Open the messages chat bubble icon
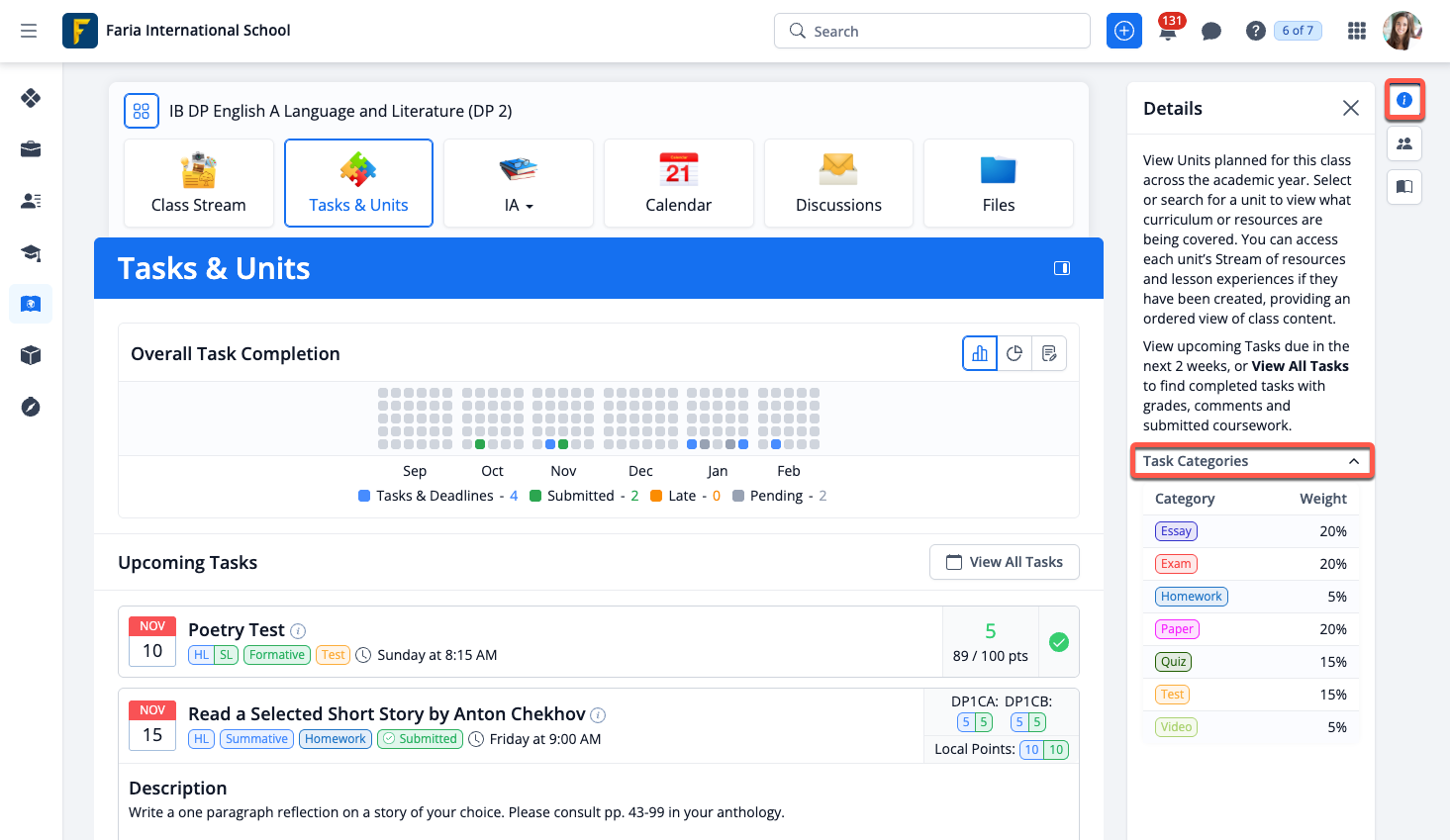 point(1210,32)
